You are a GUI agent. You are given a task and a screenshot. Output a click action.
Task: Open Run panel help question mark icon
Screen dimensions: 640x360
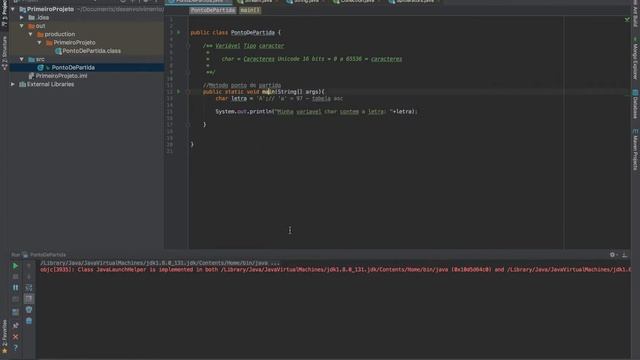point(15,348)
